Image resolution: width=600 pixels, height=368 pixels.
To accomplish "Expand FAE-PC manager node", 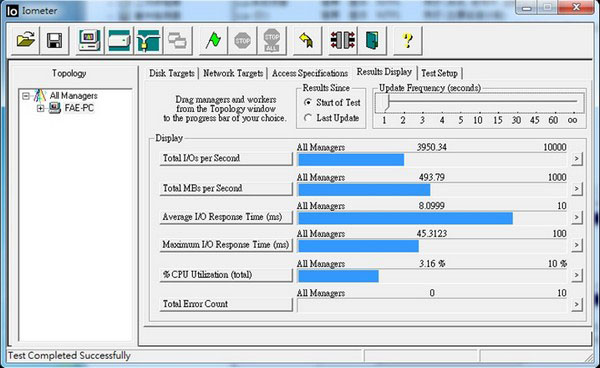I will tap(40, 108).
